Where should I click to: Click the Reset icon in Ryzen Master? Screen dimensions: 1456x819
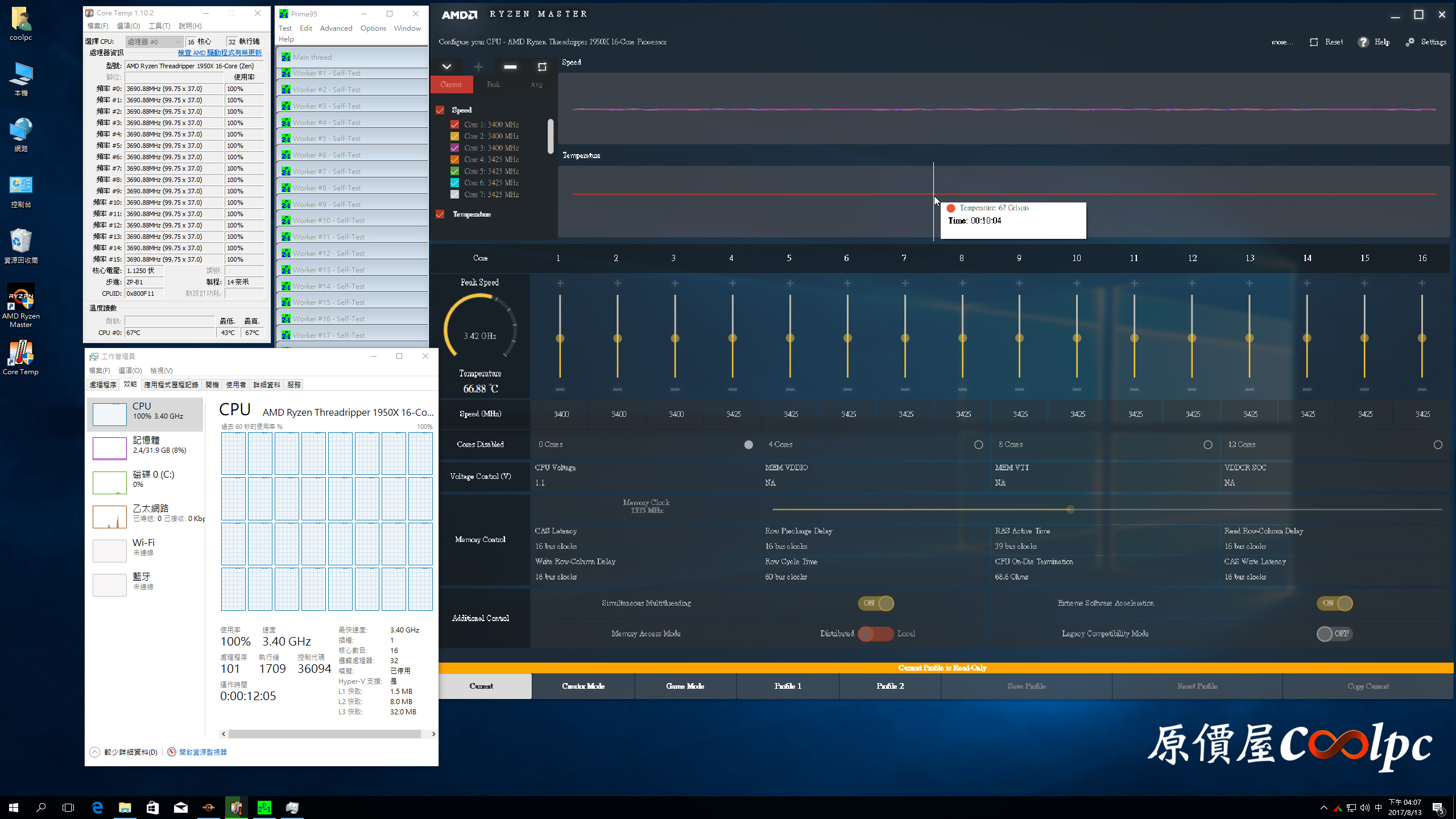[1314, 42]
